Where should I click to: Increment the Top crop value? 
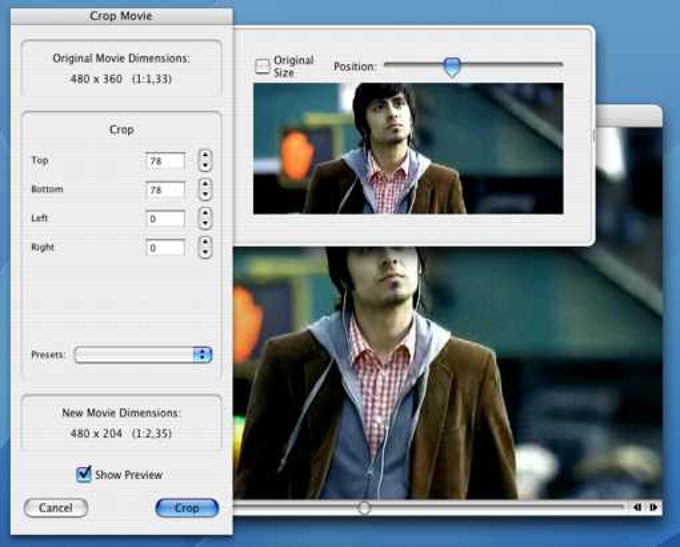pos(205,155)
